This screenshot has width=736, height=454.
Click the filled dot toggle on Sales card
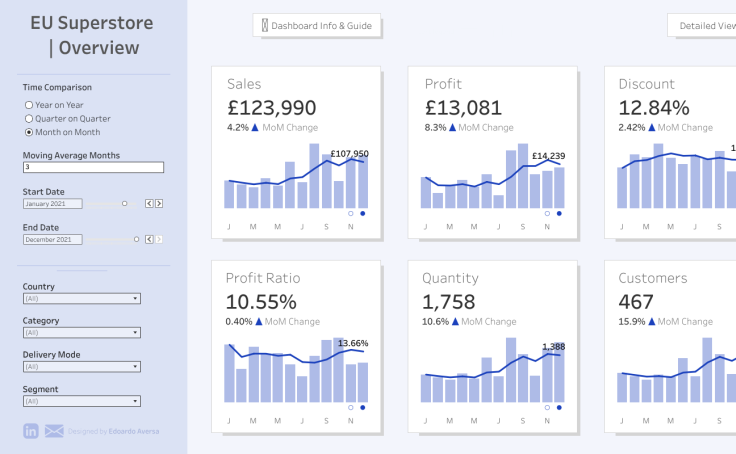point(362,214)
